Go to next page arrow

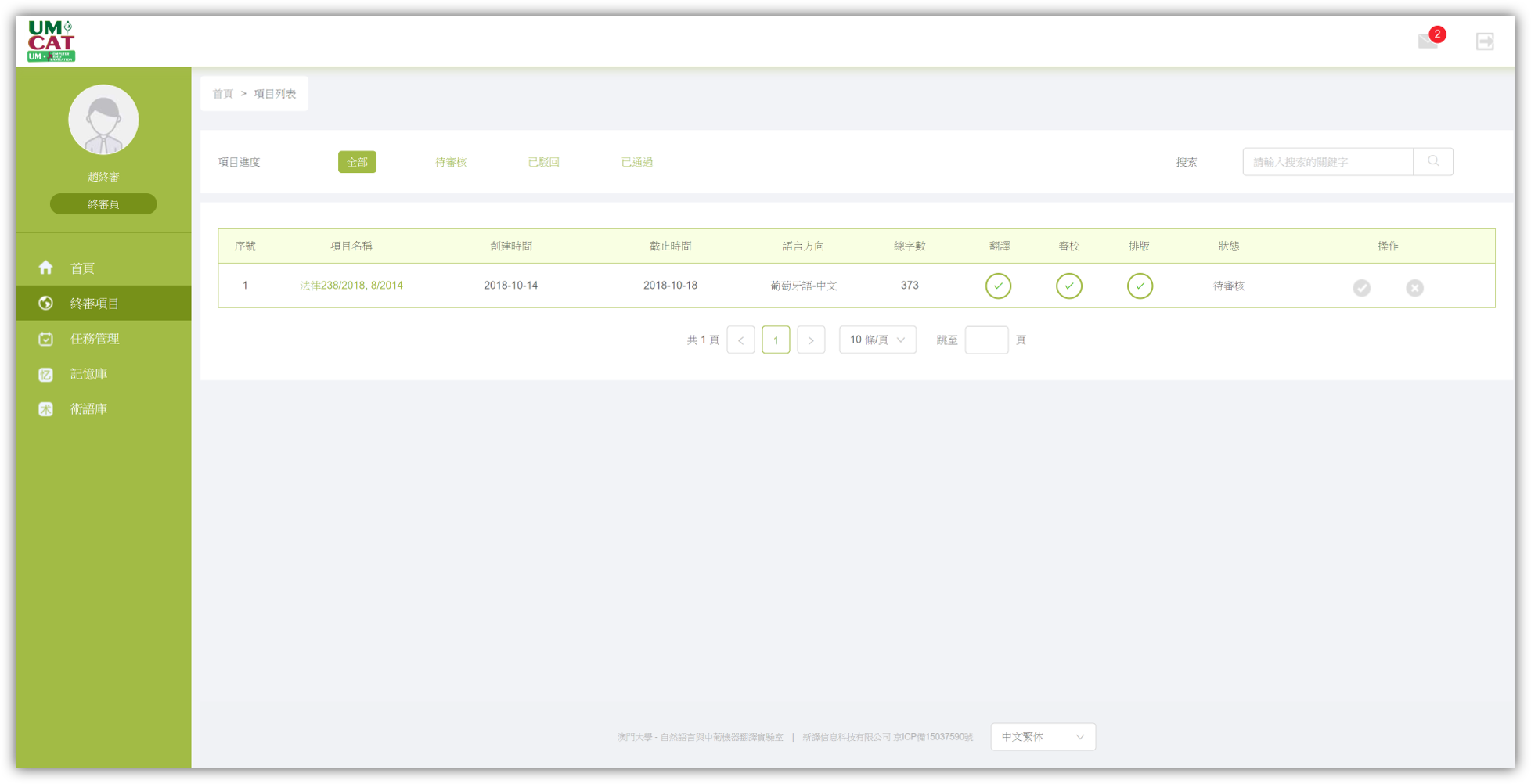811,340
